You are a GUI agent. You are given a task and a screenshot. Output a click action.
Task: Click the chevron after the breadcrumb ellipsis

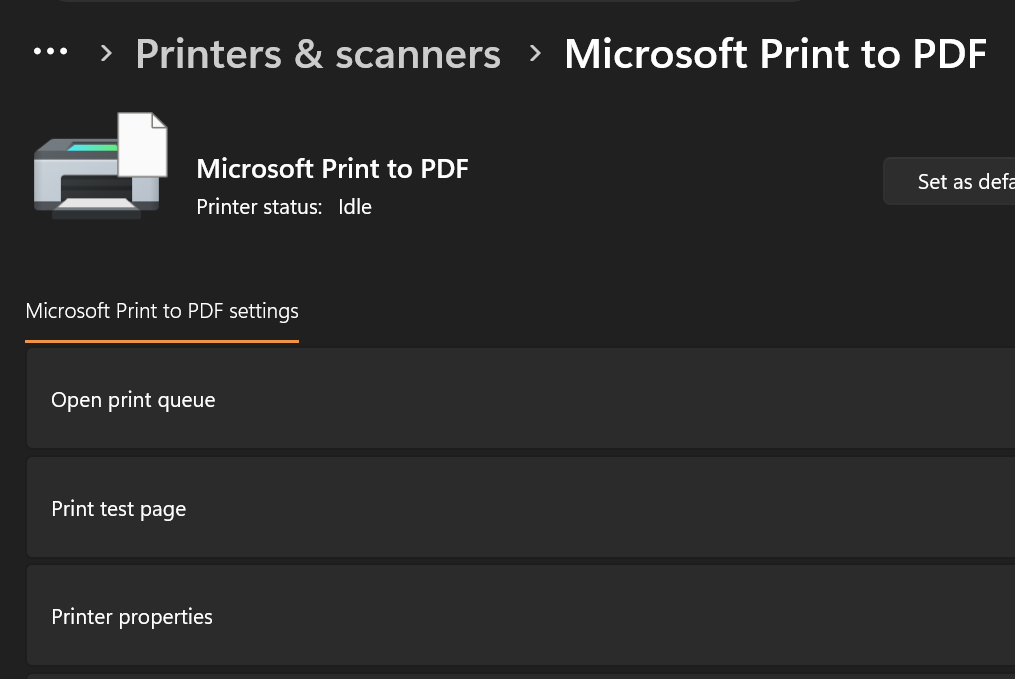click(x=107, y=53)
